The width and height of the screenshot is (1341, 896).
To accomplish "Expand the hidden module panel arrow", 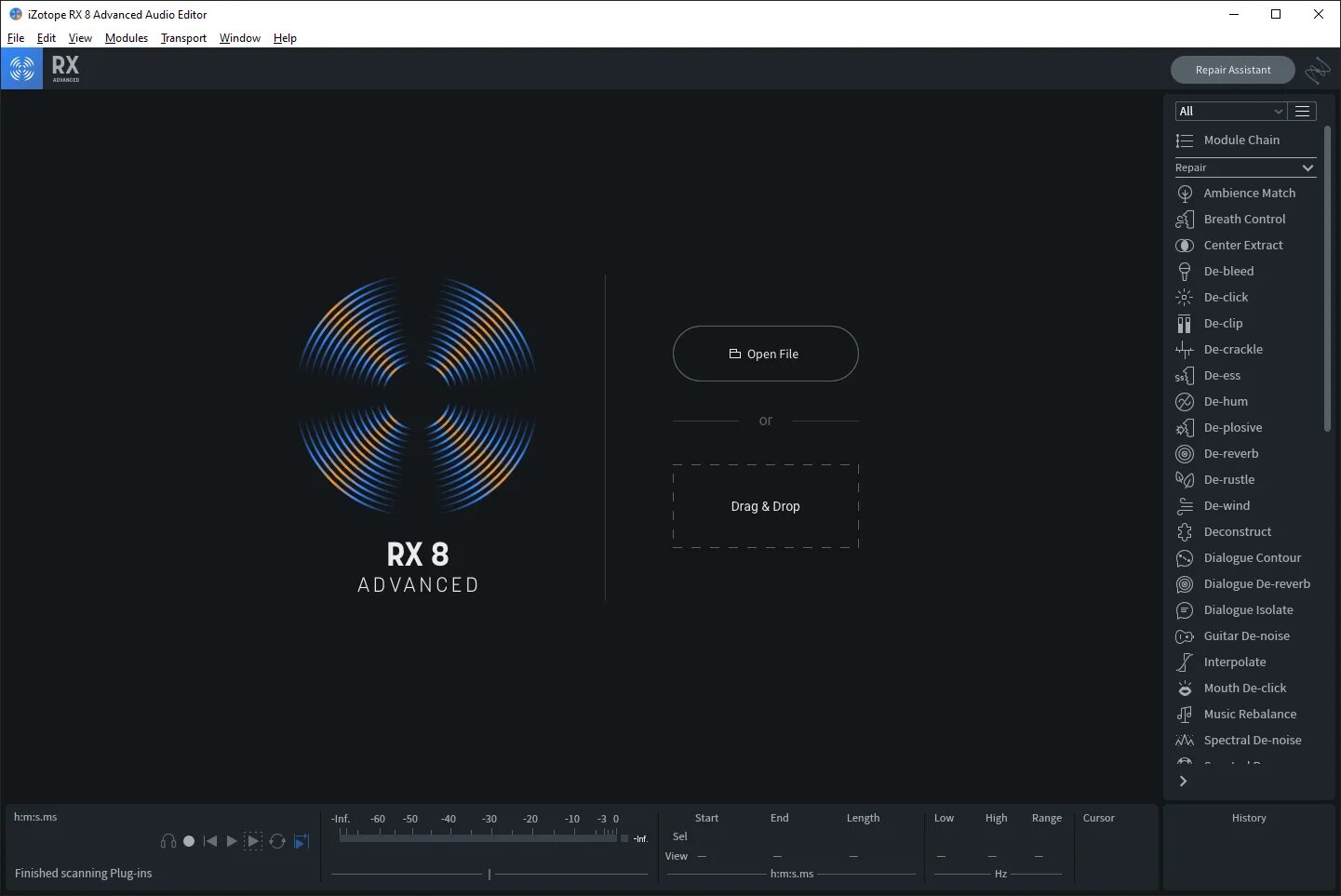I will click(x=1183, y=782).
